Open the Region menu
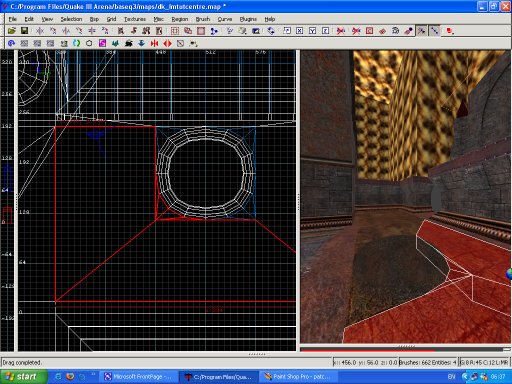 (x=180, y=19)
